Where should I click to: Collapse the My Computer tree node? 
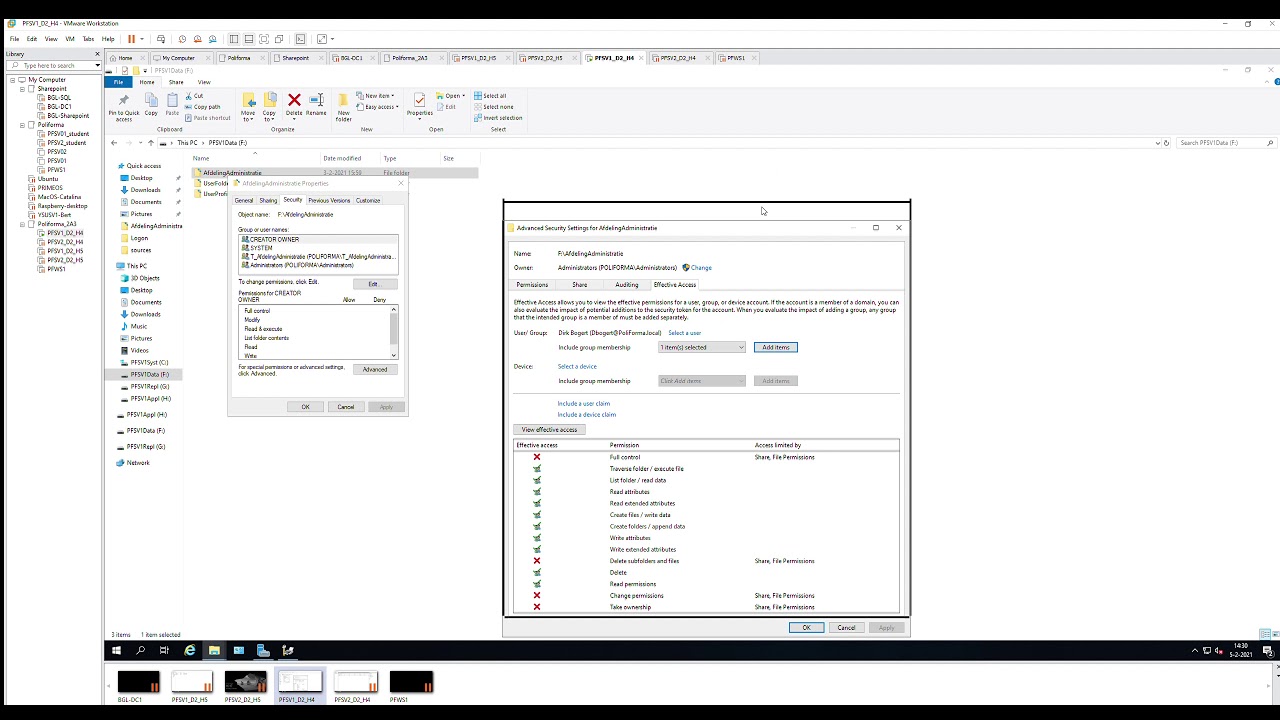coord(13,80)
